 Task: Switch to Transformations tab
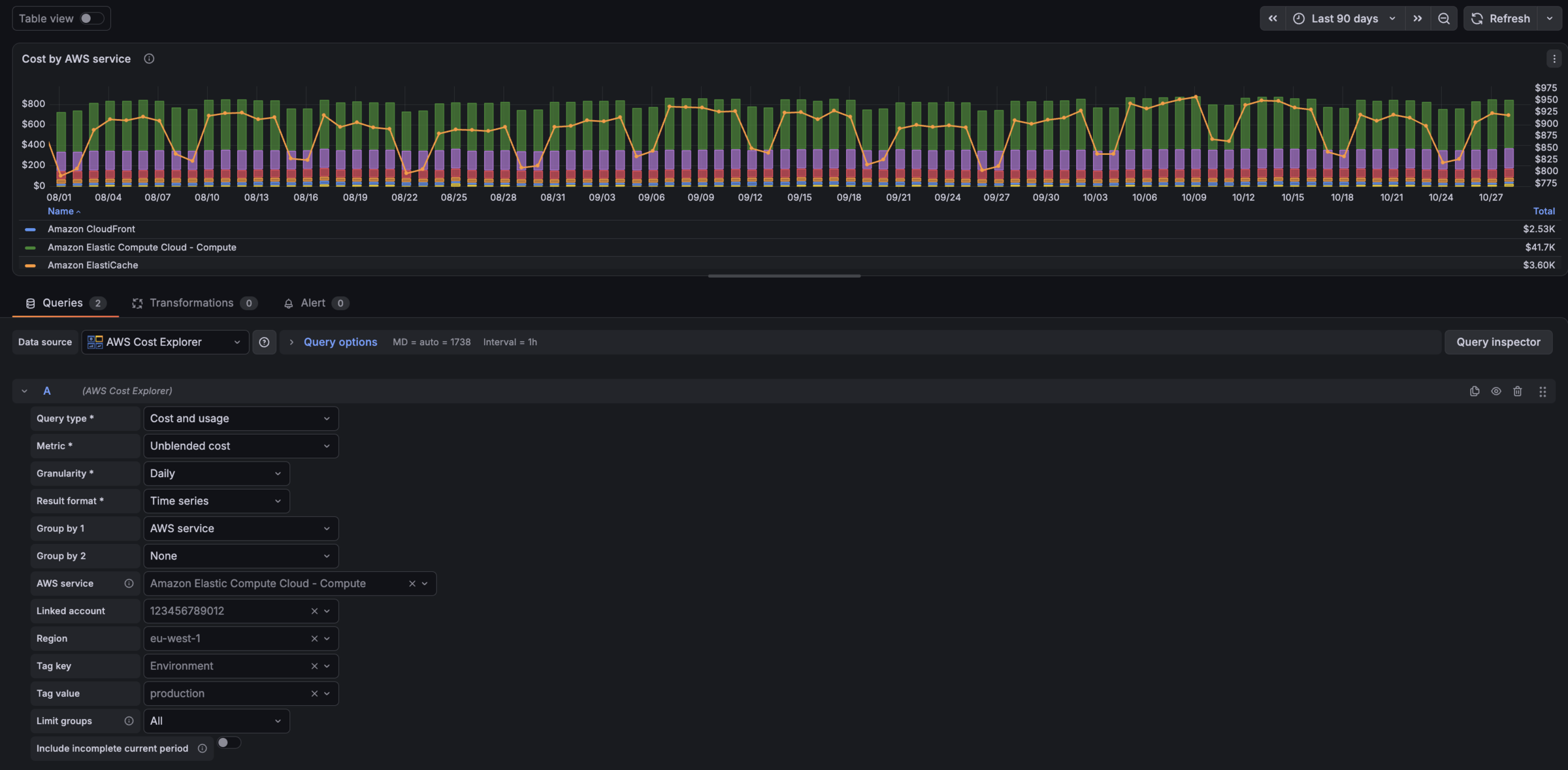click(x=195, y=303)
